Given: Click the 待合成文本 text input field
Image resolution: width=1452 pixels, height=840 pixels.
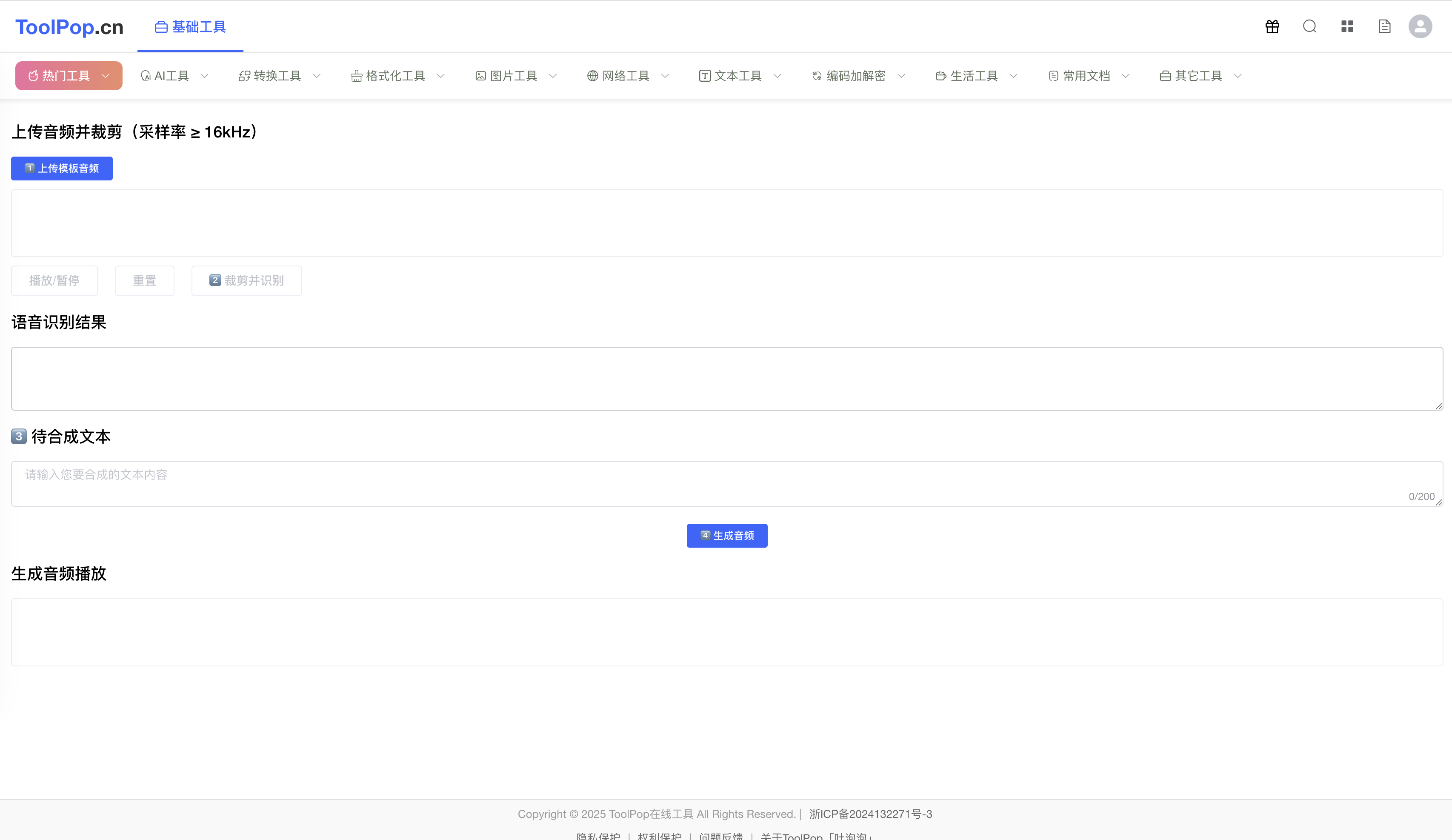Looking at the screenshot, I should (726, 483).
